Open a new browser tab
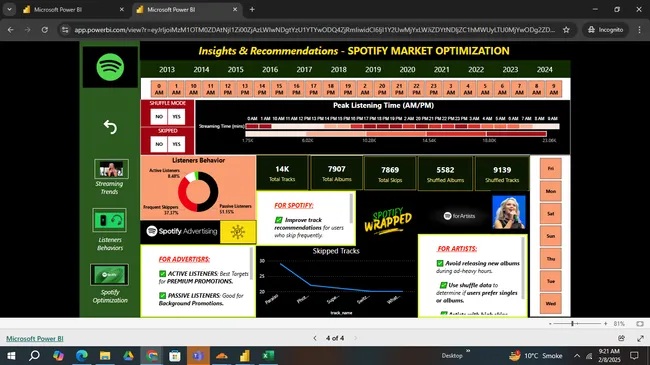Image resolution: width=650 pixels, height=365 pixels. (252, 9)
